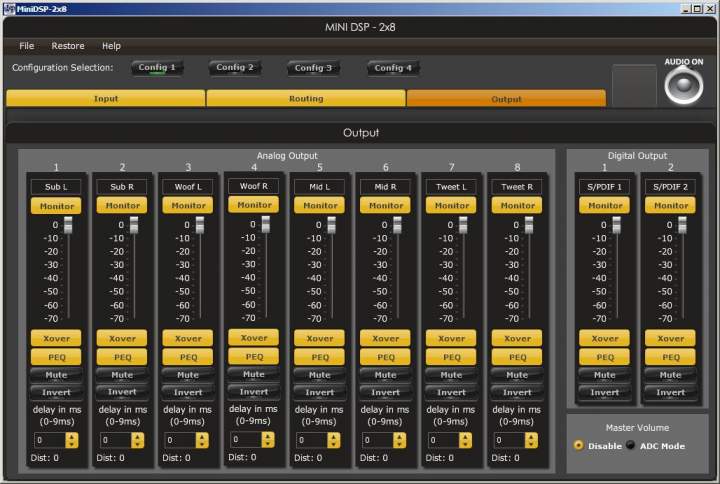This screenshot has width=720, height=484.
Task: Click Monitor on Mid R channel
Action: click(386, 206)
